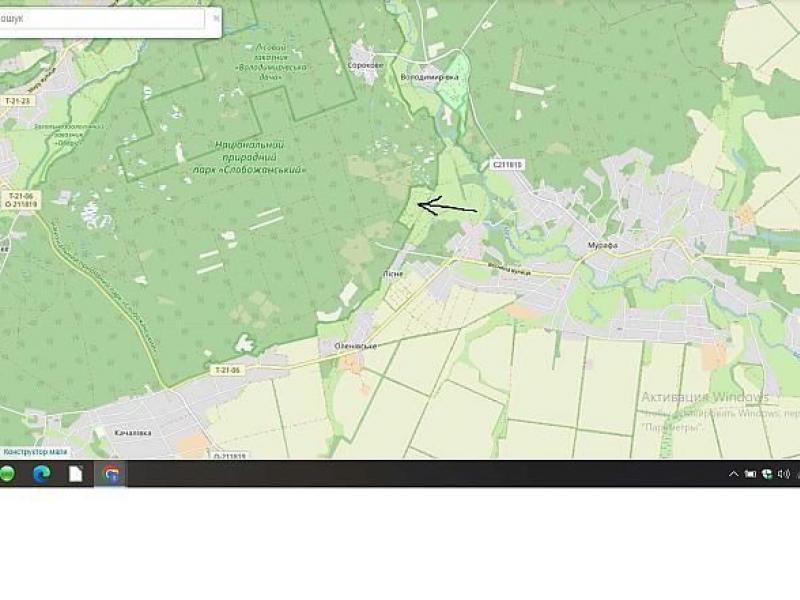Select the Сороковe village label on map
Image resolution: width=800 pixels, height=600 pixels.
[364, 64]
